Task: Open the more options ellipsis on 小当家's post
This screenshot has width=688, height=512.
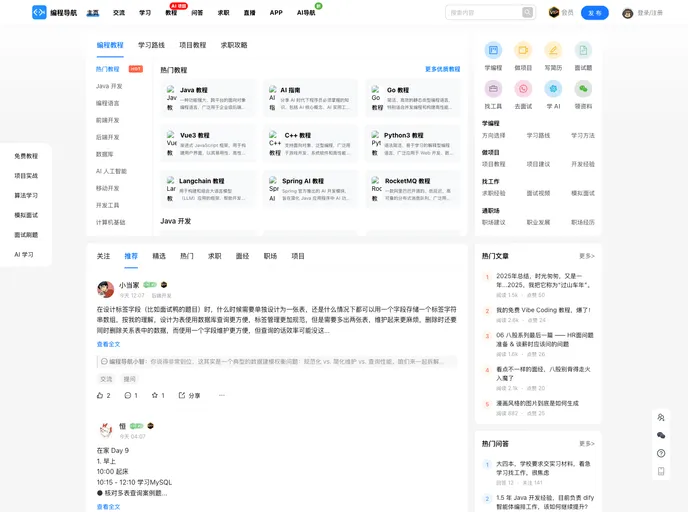Action: pos(222,395)
